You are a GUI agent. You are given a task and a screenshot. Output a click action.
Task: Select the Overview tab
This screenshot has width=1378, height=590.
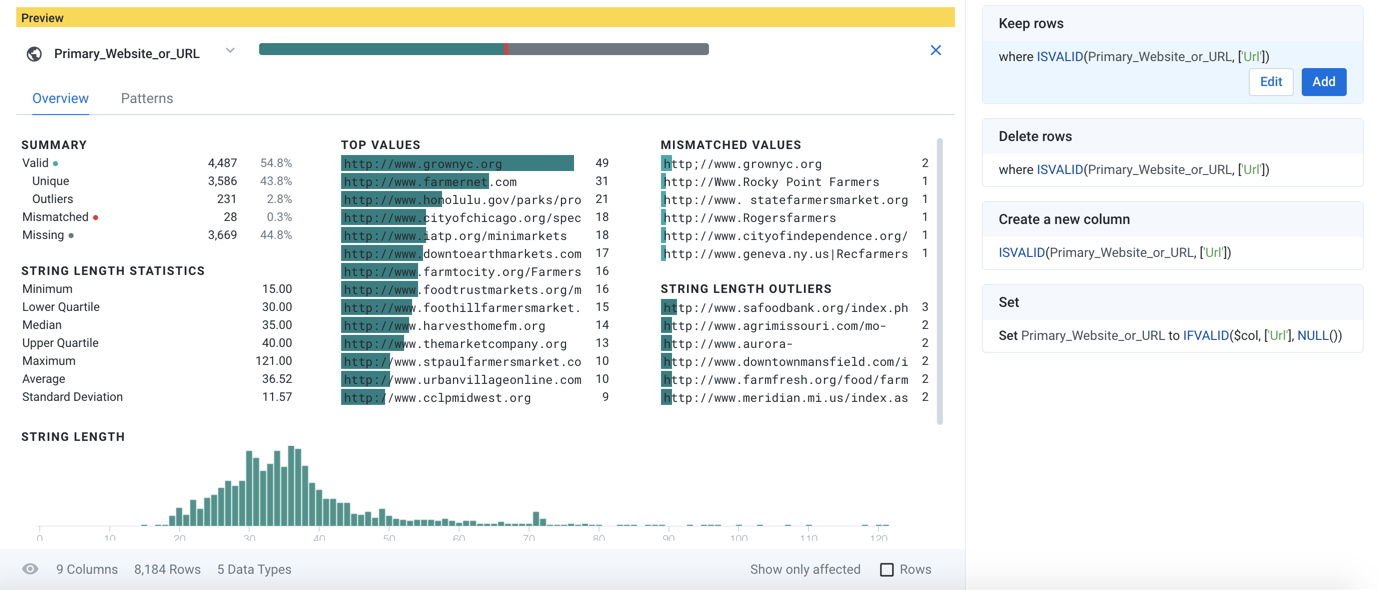click(60, 98)
